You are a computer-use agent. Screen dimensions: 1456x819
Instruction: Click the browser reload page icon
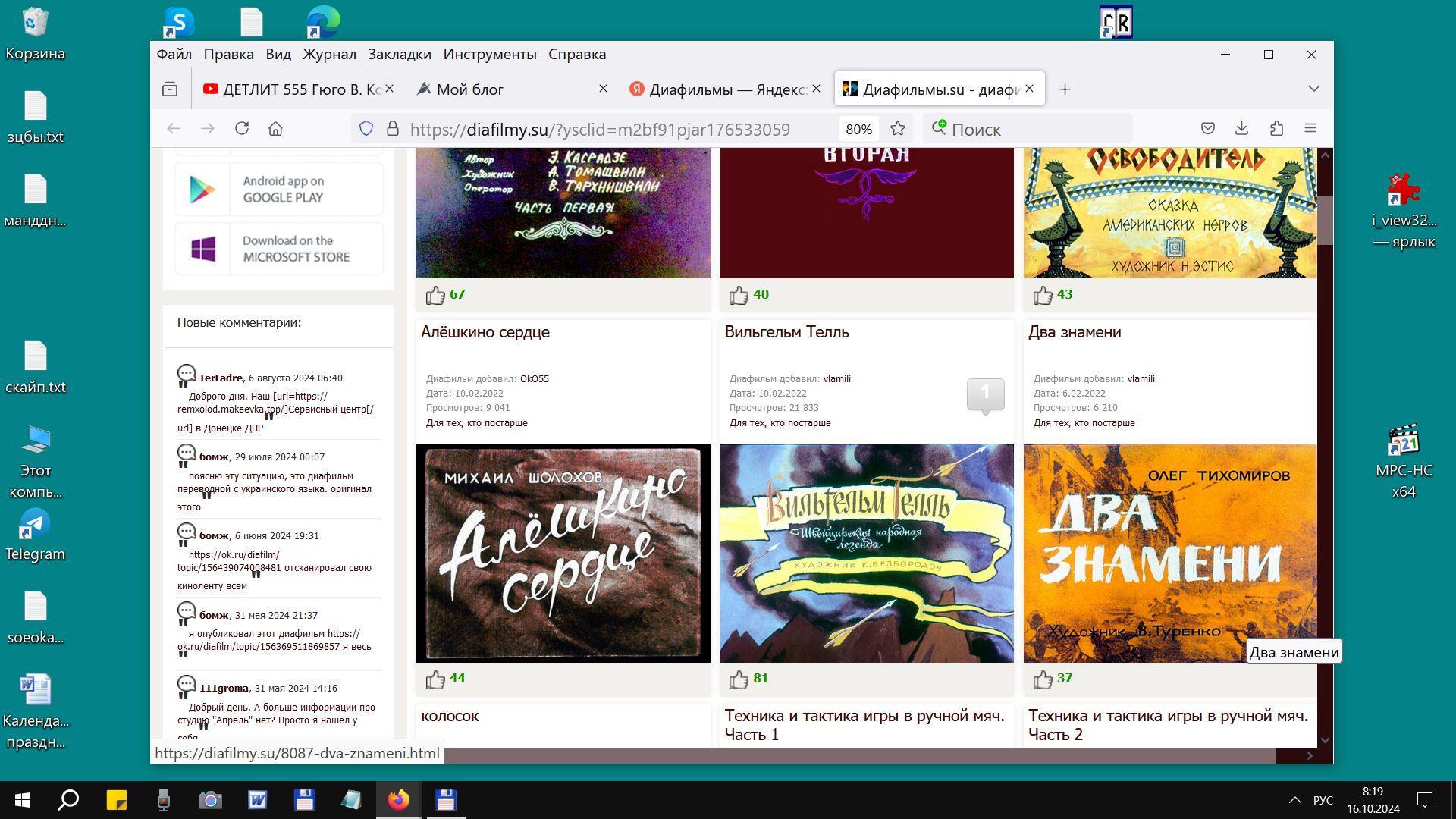[242, 129]
